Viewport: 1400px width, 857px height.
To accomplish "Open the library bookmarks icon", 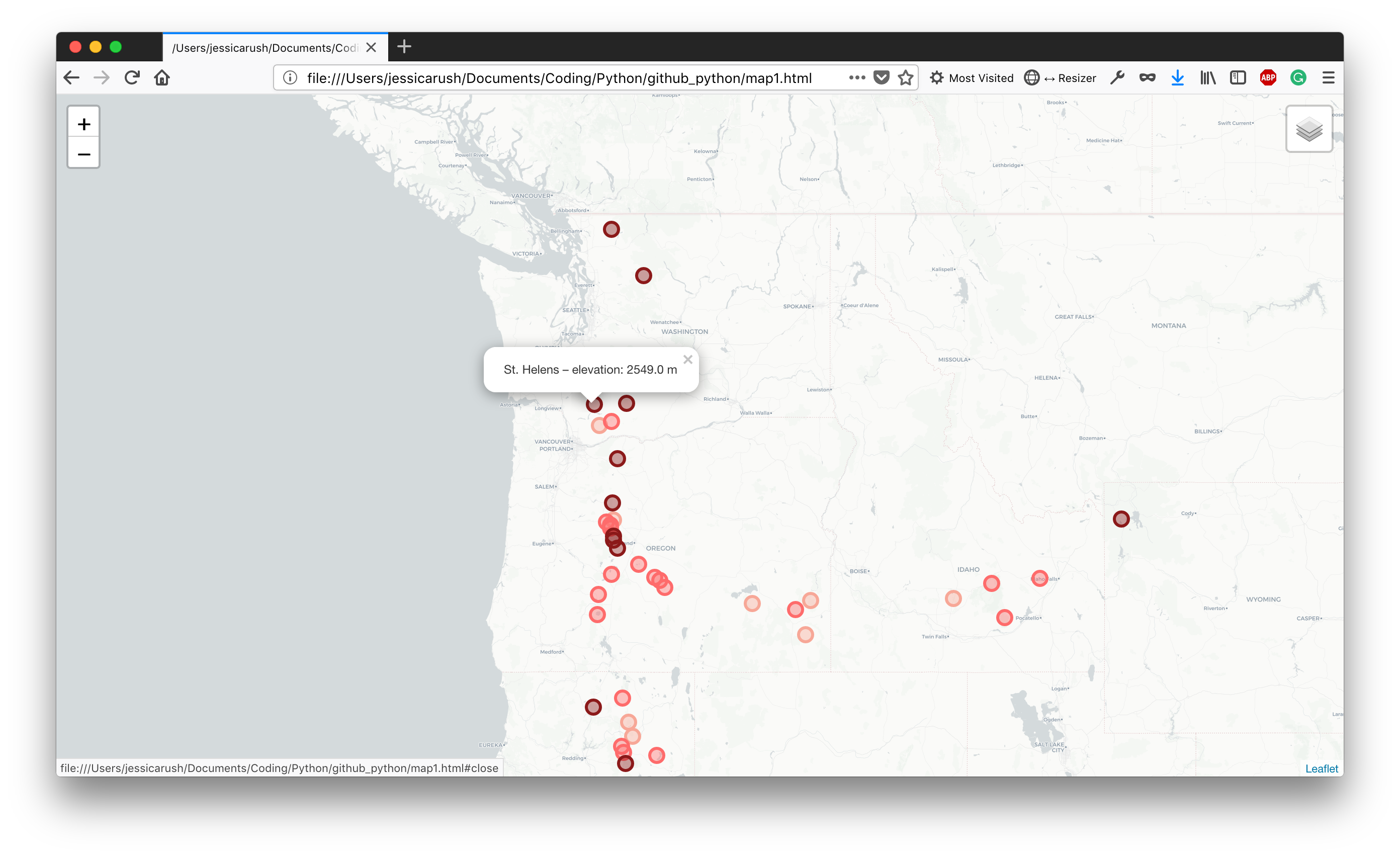I will (1207, 78).
